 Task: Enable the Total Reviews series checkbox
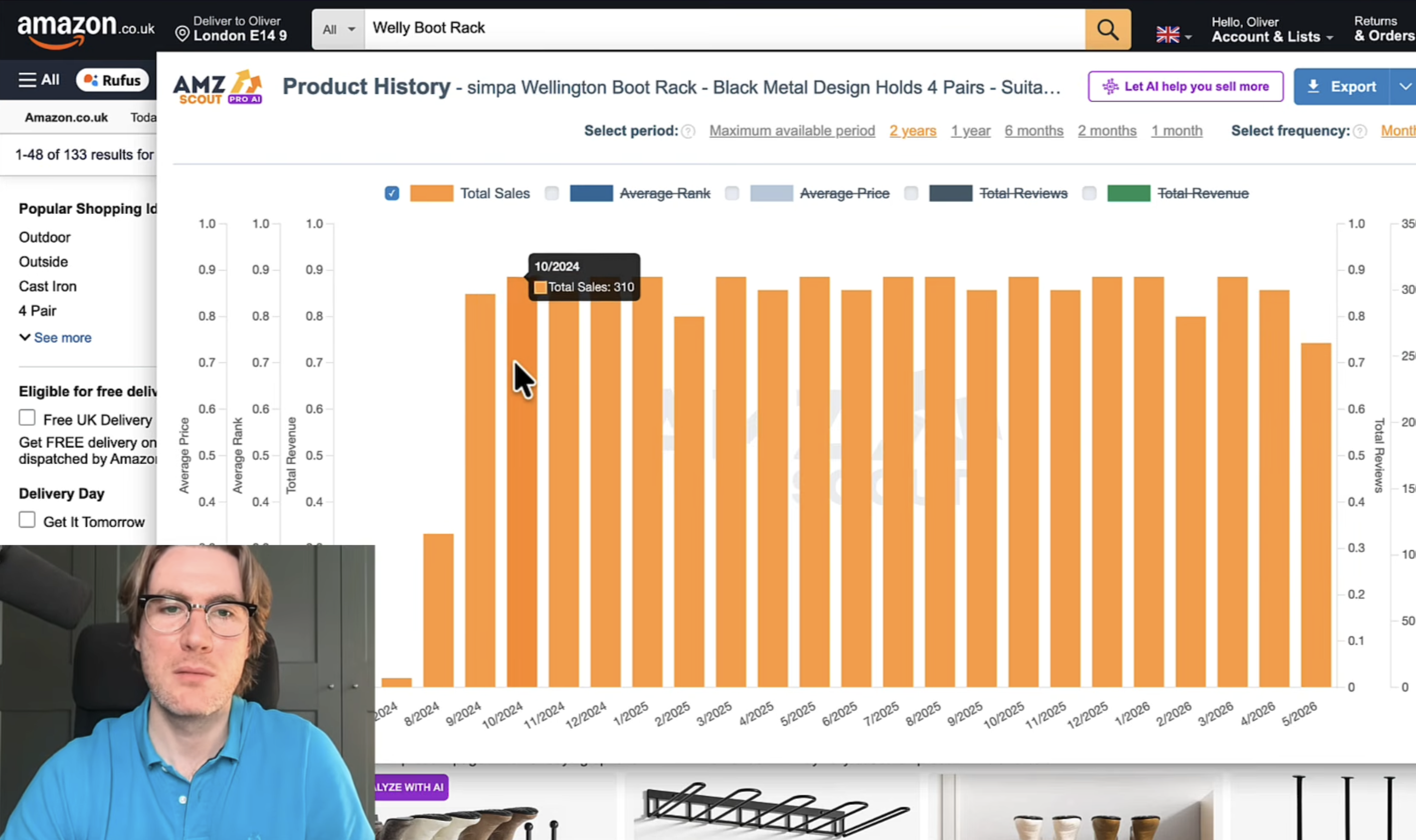[x=911, y=193]
